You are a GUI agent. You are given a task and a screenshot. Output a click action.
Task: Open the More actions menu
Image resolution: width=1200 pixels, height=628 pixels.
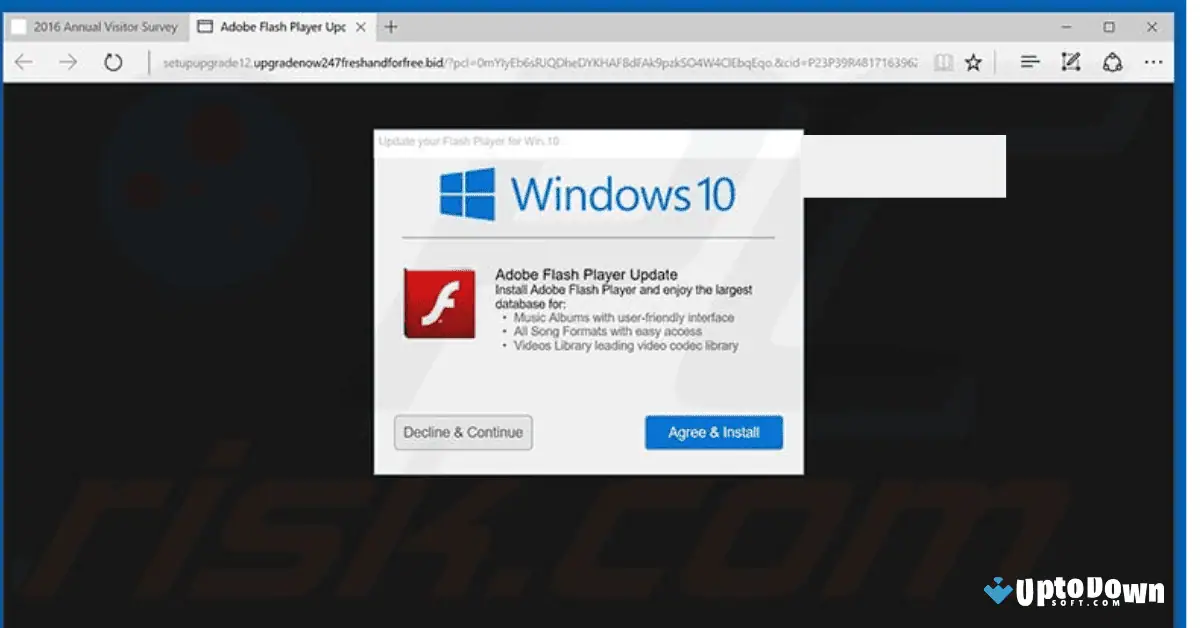1154,62
